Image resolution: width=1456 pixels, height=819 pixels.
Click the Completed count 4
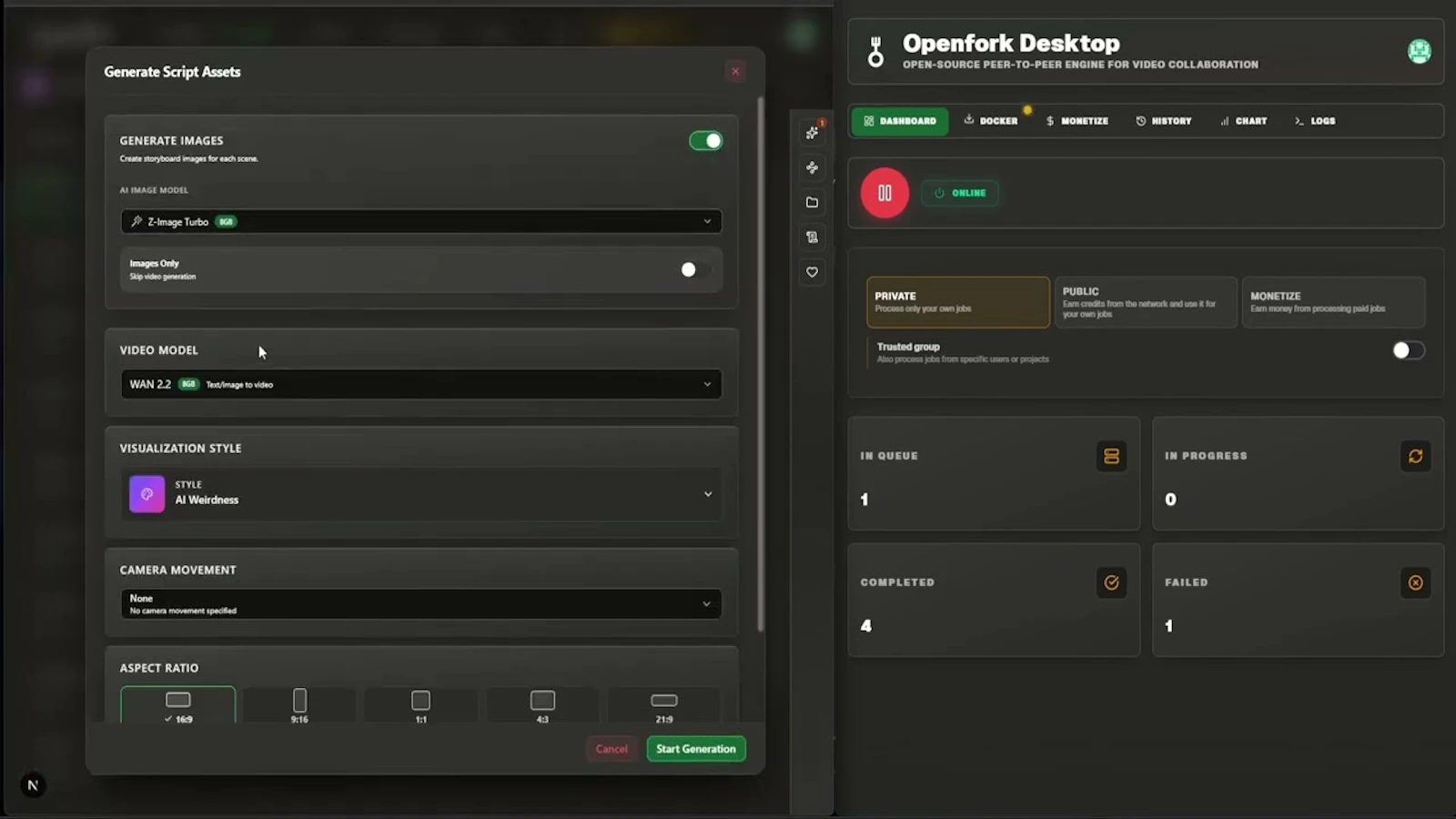865,626
